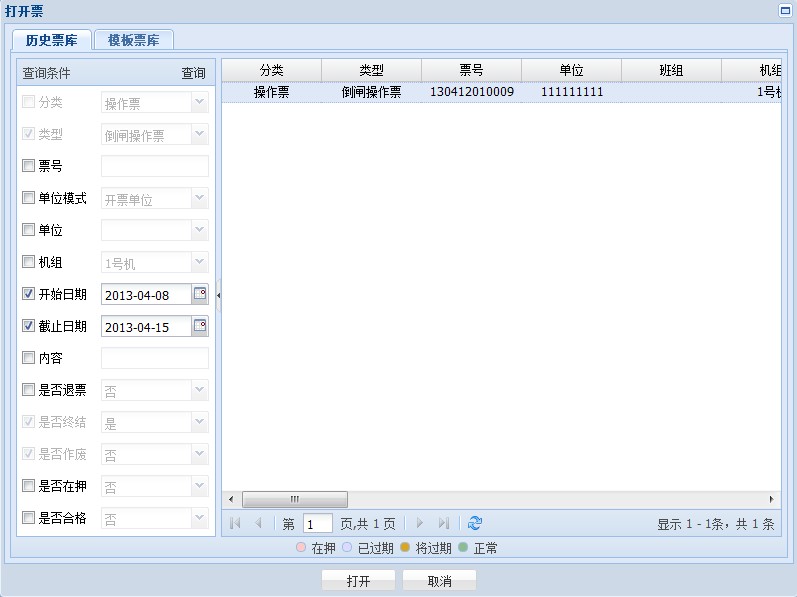Go to first page of results

tap(235, 523)
